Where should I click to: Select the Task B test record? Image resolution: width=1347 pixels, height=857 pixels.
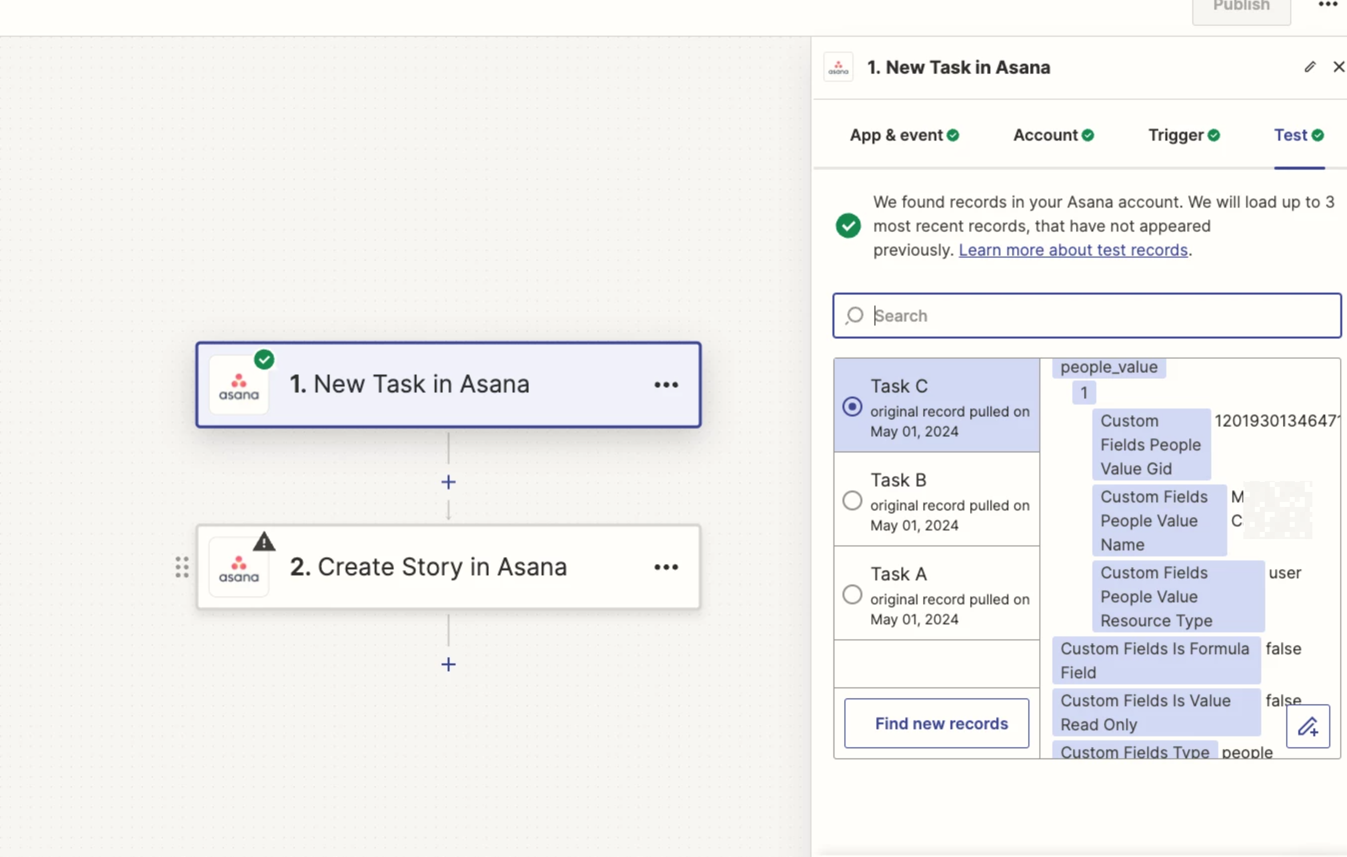pos(852,500)
